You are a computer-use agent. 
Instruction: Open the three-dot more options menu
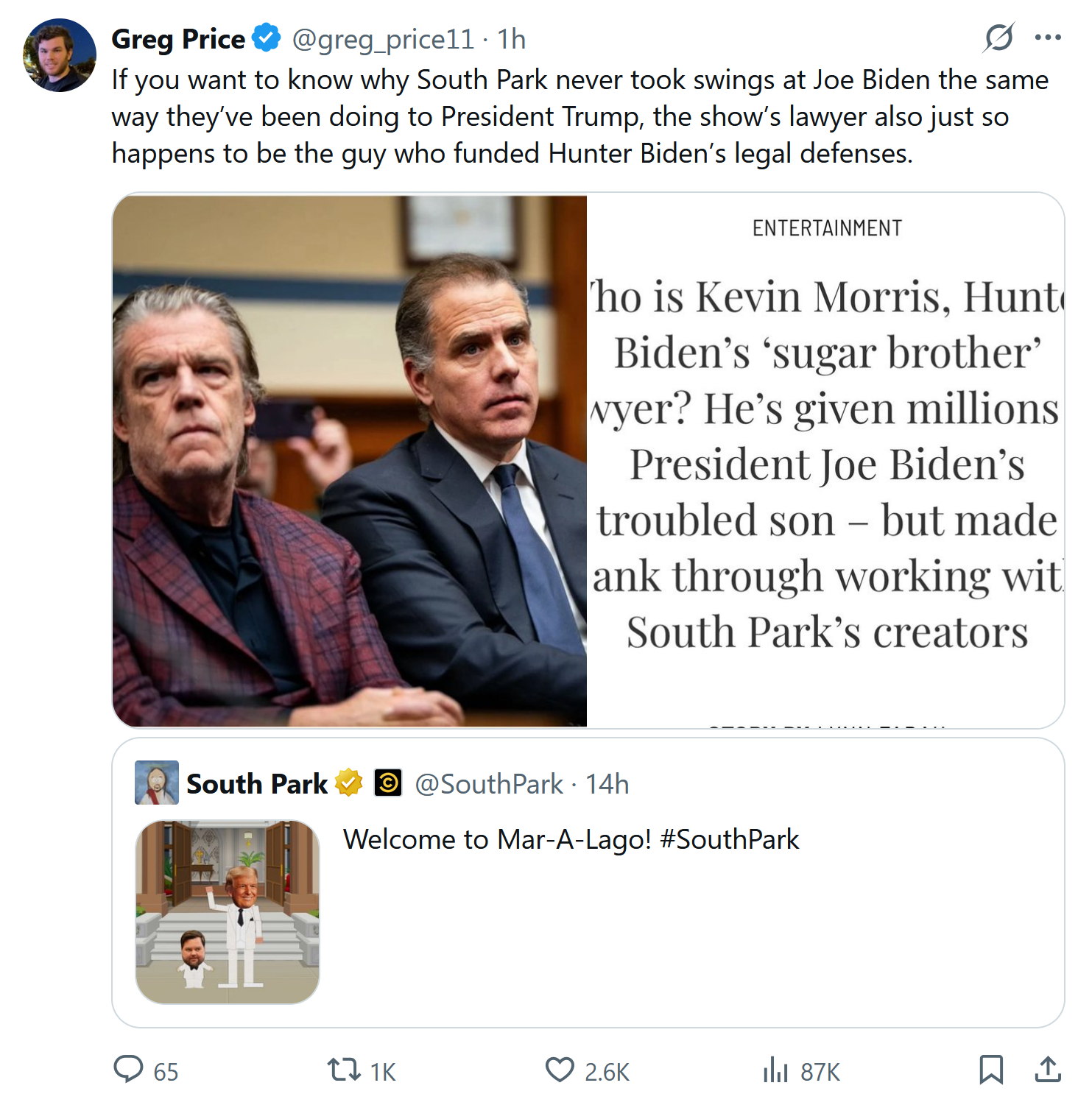click(x=1047, y=38)
